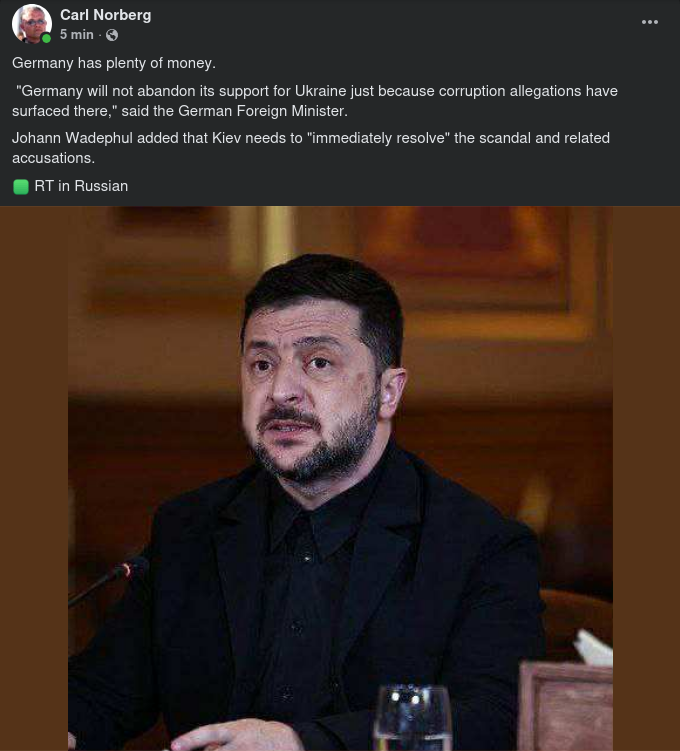Open the Carl Norberg profile name link
Image resolution: width=680 pixels, height=751 pixels.
pos(105,15)
